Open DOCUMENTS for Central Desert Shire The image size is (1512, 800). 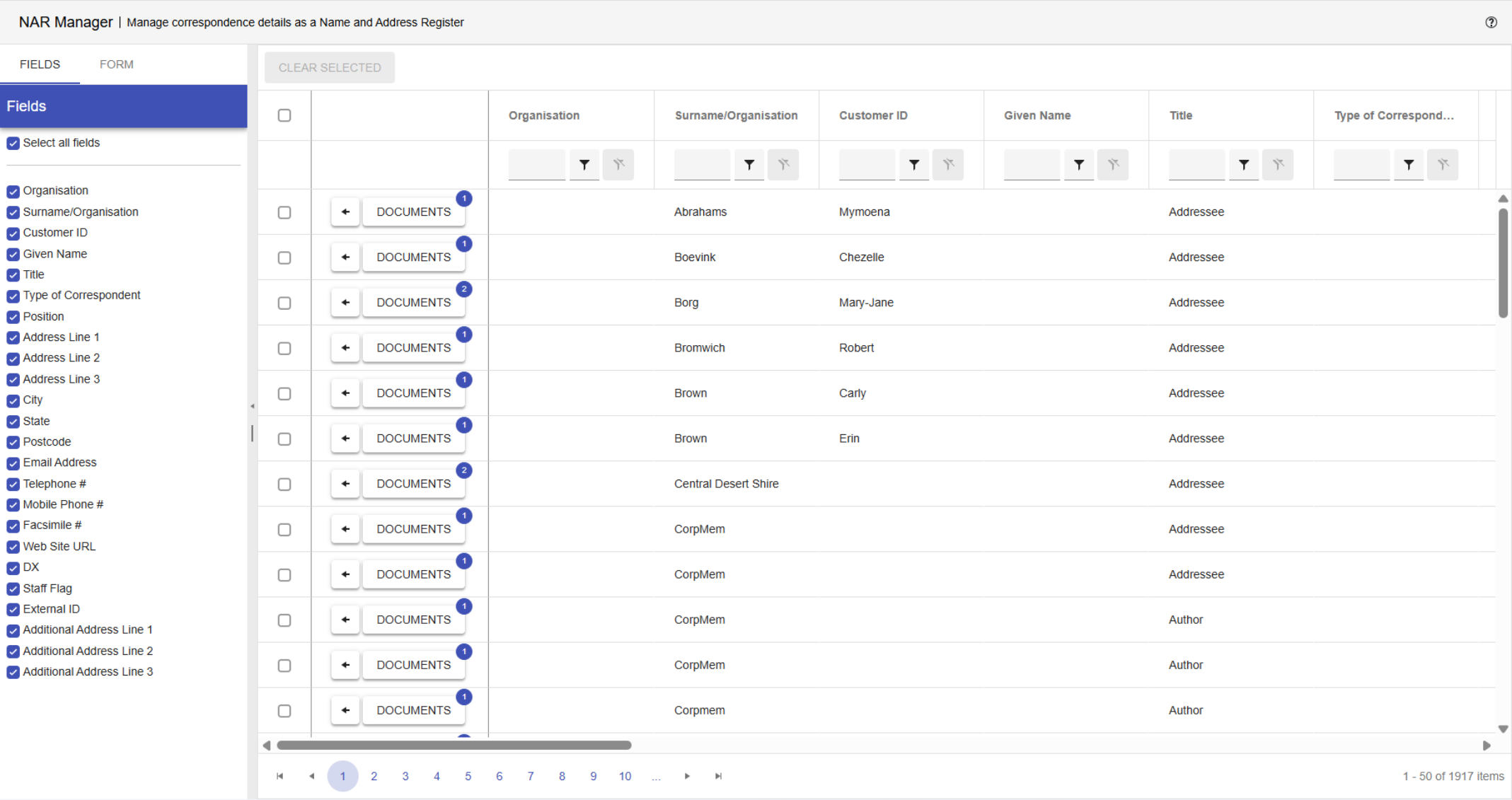click(x=413, y=484)
